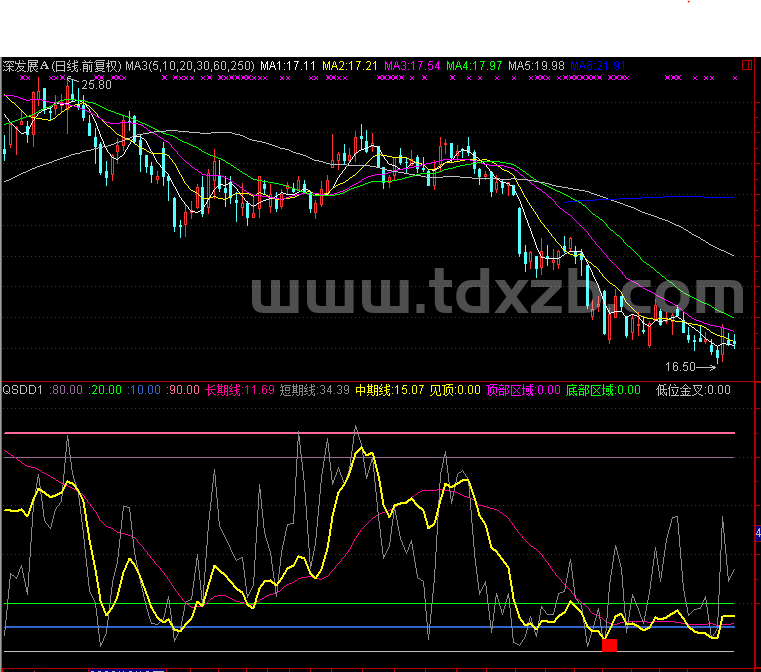Click the 16.50 low price annotation
The image size is (761, 672).
680,367
